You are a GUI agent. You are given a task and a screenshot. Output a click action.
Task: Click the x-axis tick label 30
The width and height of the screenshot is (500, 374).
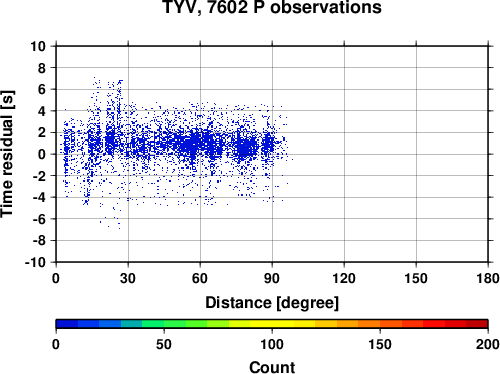point(128,278)
